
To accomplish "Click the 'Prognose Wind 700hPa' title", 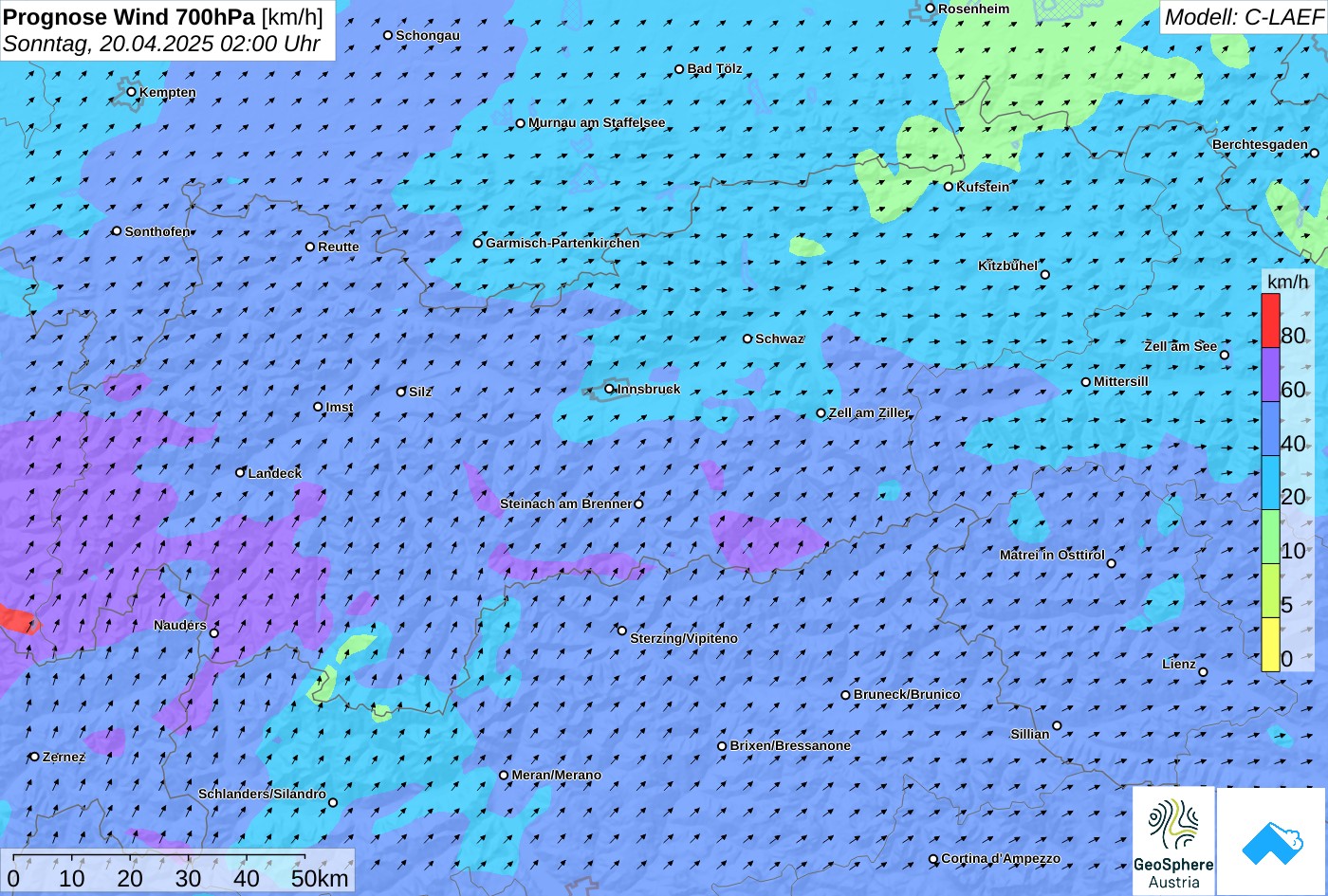I will [x=129, y=17].
